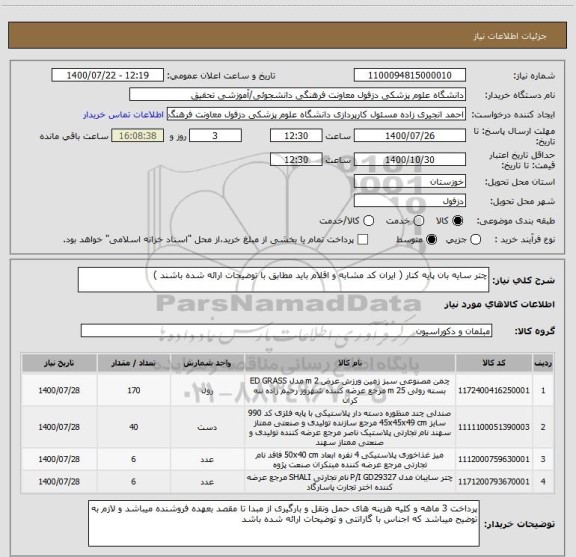Click the goods group field مبلمان و دکوراسیون
The image size is (576, 557).
coord(286,331)
